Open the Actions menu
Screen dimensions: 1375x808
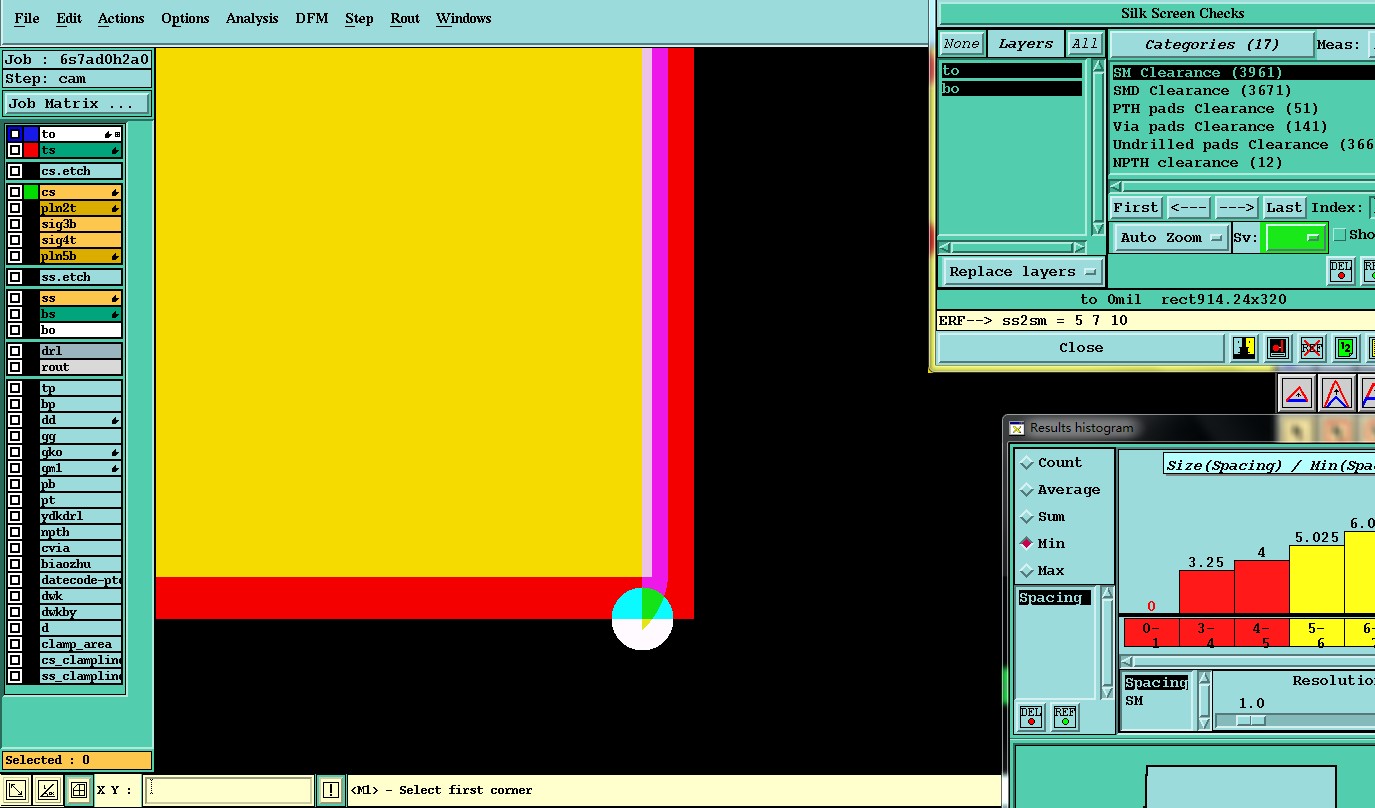point(121,18)
